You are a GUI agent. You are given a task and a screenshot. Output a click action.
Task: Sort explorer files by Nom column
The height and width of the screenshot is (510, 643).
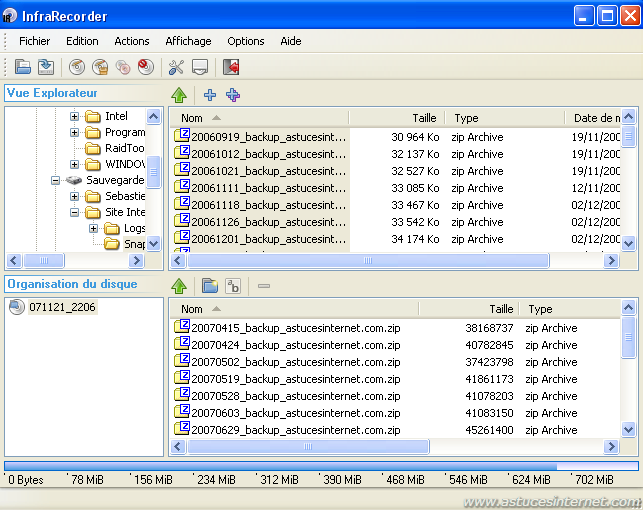(x=259, y=118)
